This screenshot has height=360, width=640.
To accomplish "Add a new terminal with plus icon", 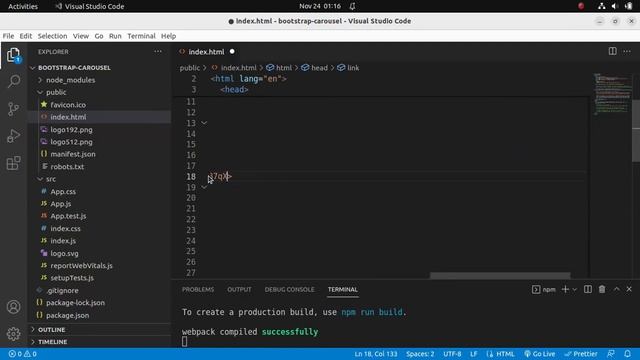I will click(x=565, y=289).
